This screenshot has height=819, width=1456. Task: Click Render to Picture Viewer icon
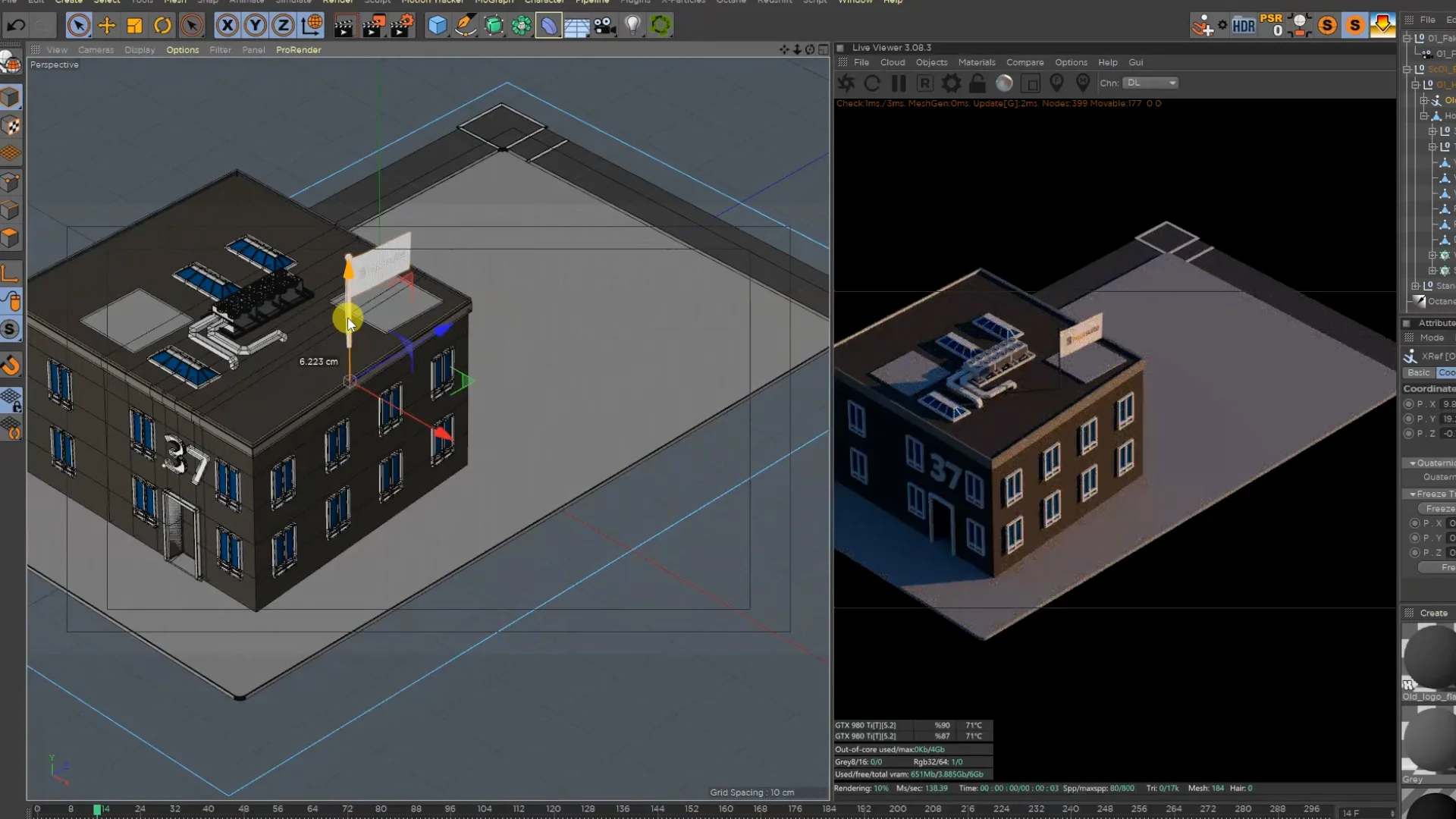pos(372,26)
